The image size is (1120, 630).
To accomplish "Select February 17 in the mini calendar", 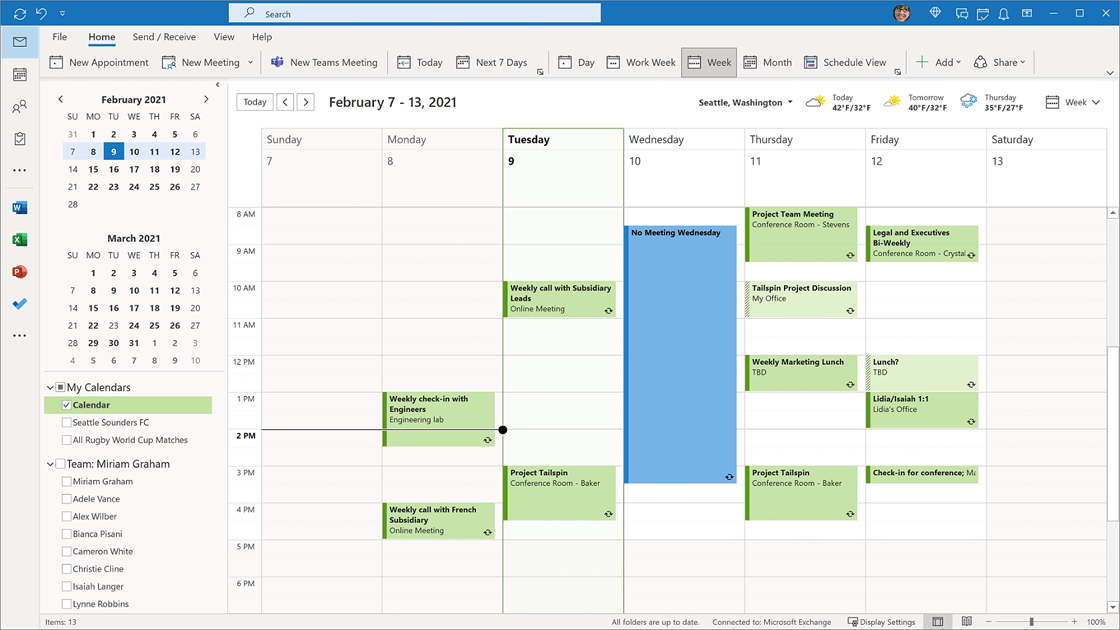I will point(134,169).
